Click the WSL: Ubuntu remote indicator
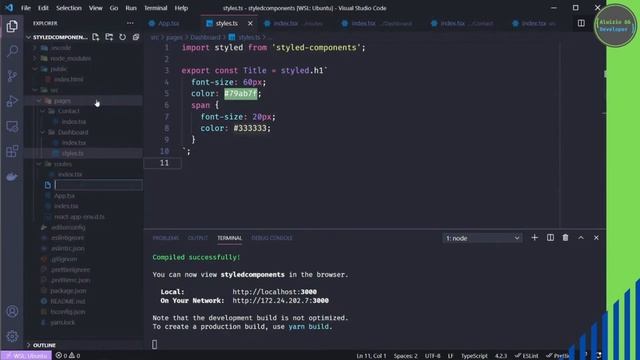This screenshot has height=360, width=640. coord(26,356)
